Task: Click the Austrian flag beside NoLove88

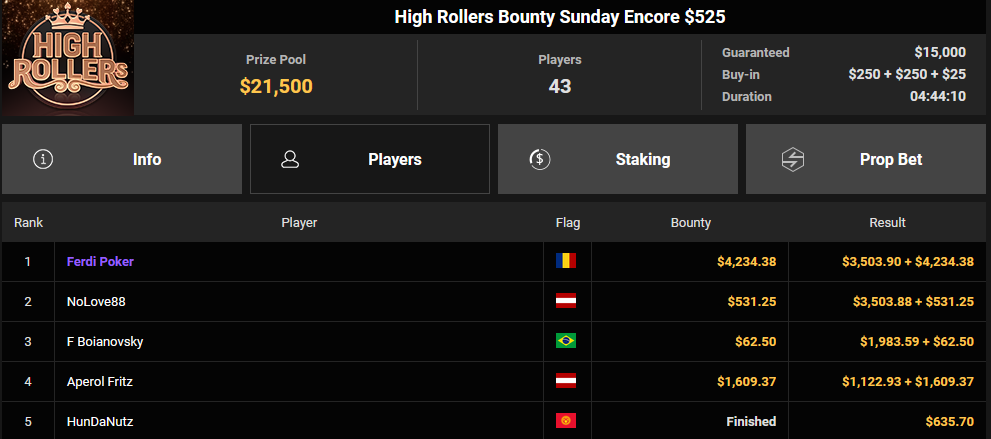Action: click(x=566, y=301)
